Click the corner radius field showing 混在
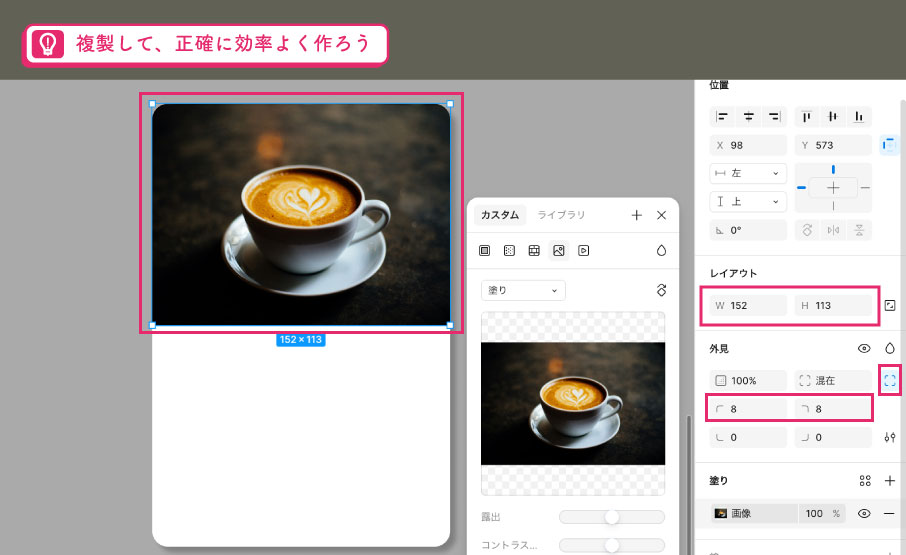906x555 pixels. [x=833, y=381]
